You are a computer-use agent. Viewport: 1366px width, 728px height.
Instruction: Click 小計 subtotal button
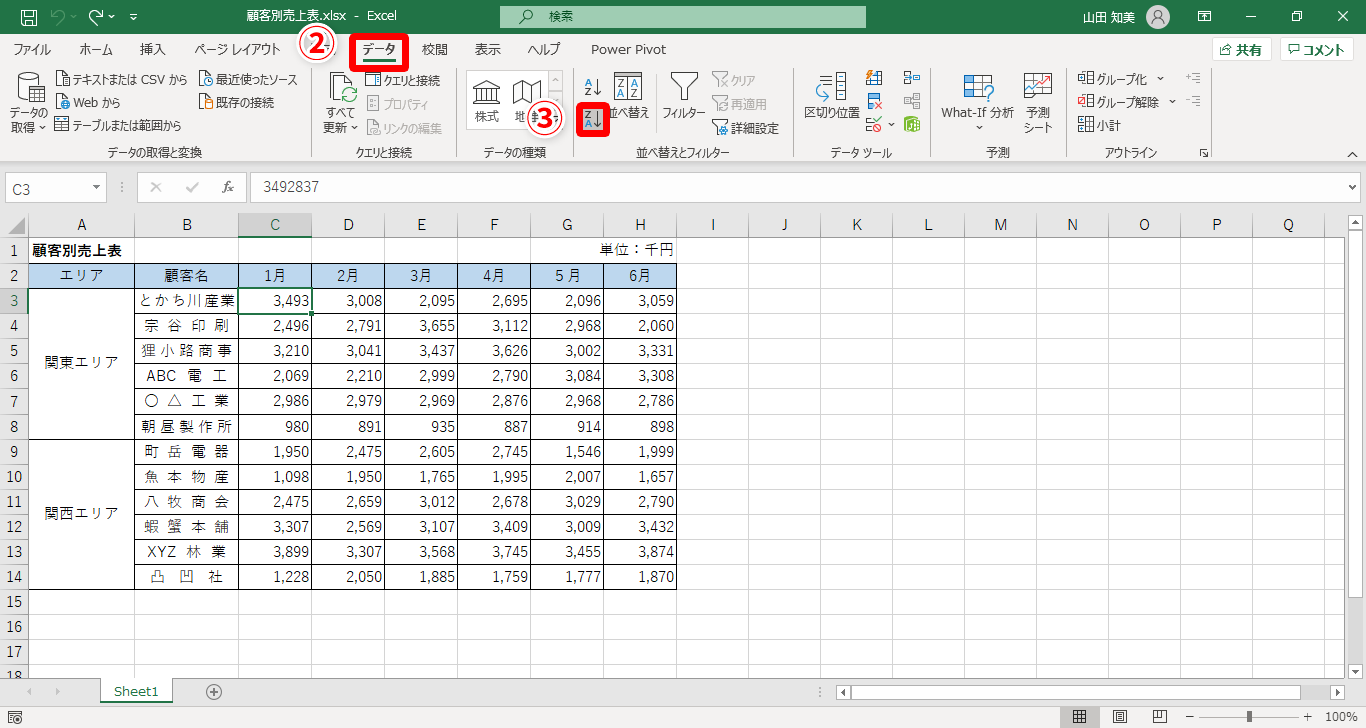(x=1099, y=125)
